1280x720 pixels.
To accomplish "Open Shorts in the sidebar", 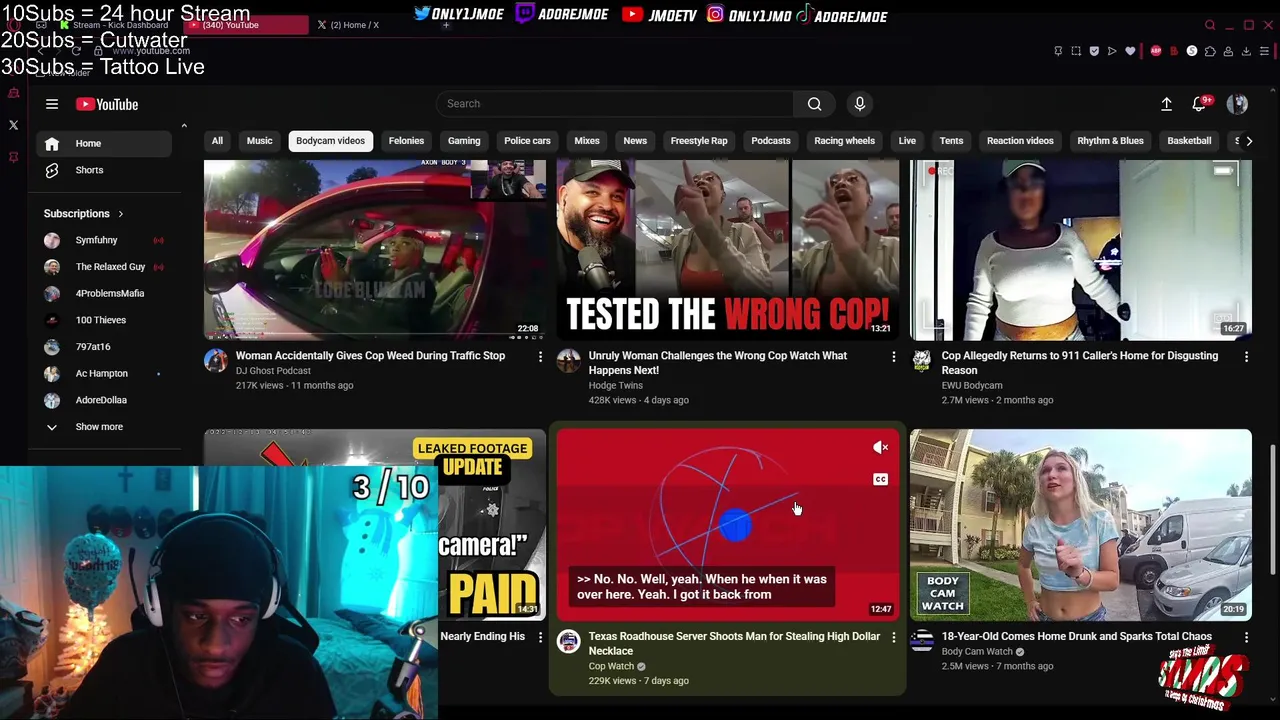I will tap(104, 170).
